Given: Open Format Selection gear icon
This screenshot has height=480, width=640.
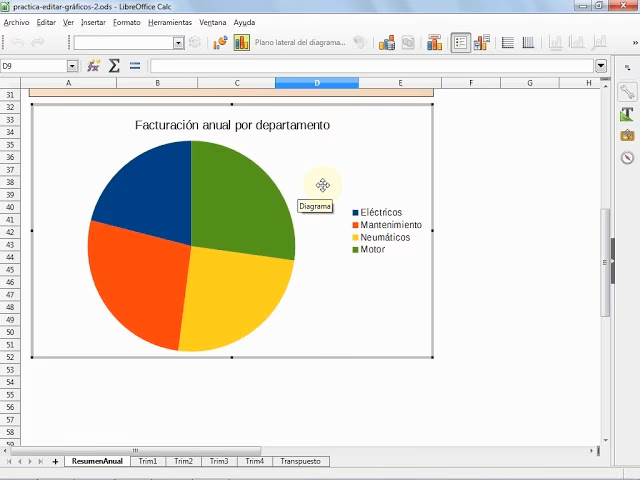Looking at the screenshot, I should pyautogui.click(x=195, y=42).
